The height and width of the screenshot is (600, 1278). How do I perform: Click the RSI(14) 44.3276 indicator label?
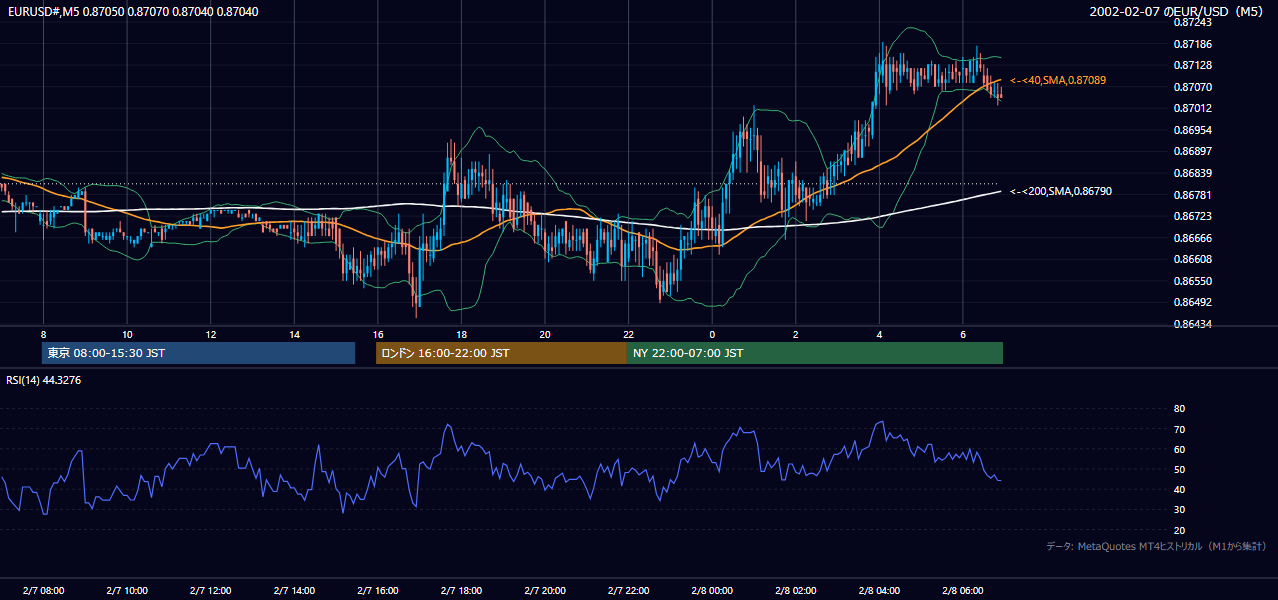[x=43, y=380]
